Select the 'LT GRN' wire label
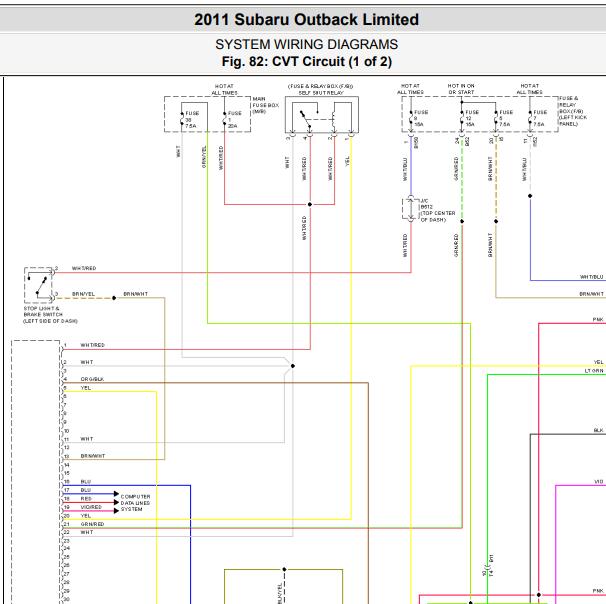The height and width of the screenshot is (604, 606). coord(594,371)
